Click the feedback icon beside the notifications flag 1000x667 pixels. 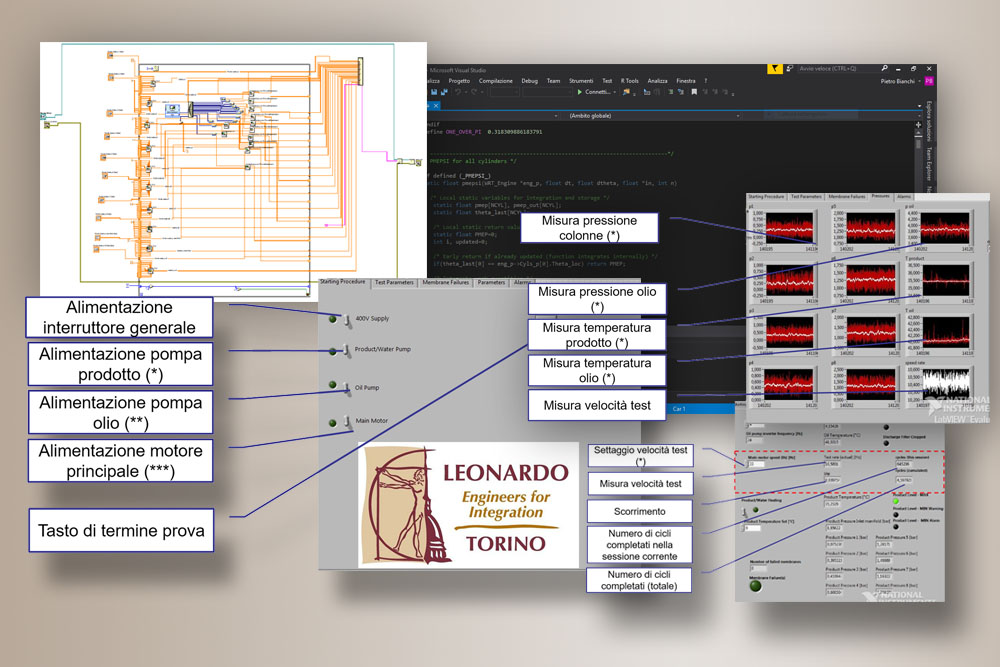click(x=790, y=68)
